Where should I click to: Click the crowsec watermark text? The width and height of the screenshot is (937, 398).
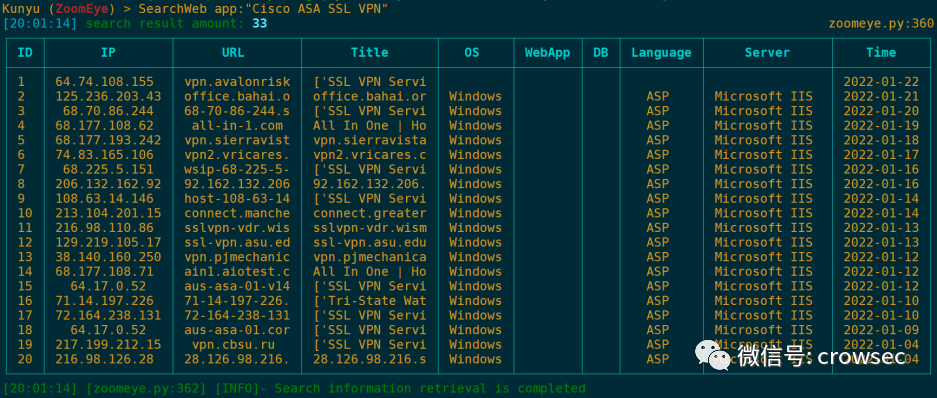(861, 356)
